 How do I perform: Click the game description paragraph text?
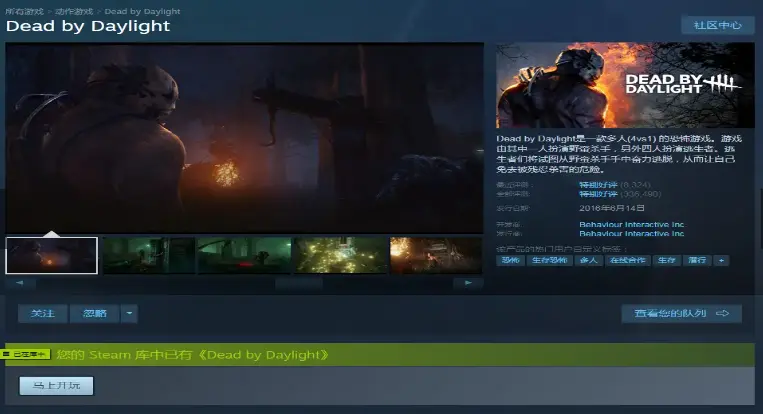click(618, 154)
